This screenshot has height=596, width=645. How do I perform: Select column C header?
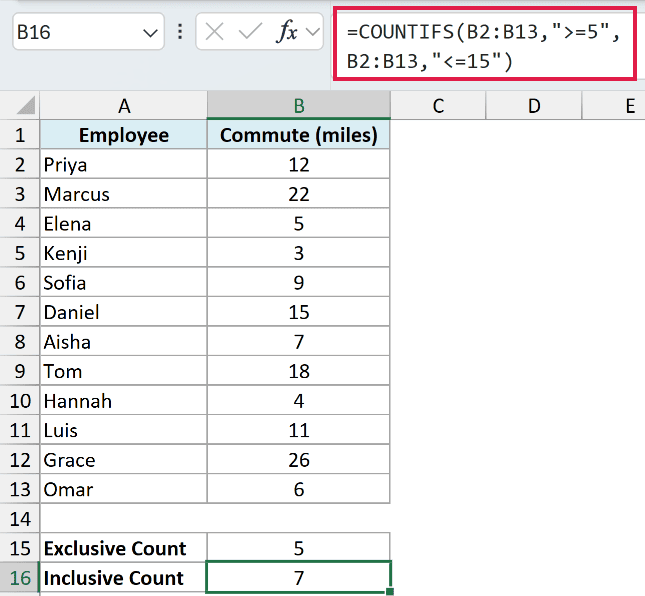pos(438,106)
